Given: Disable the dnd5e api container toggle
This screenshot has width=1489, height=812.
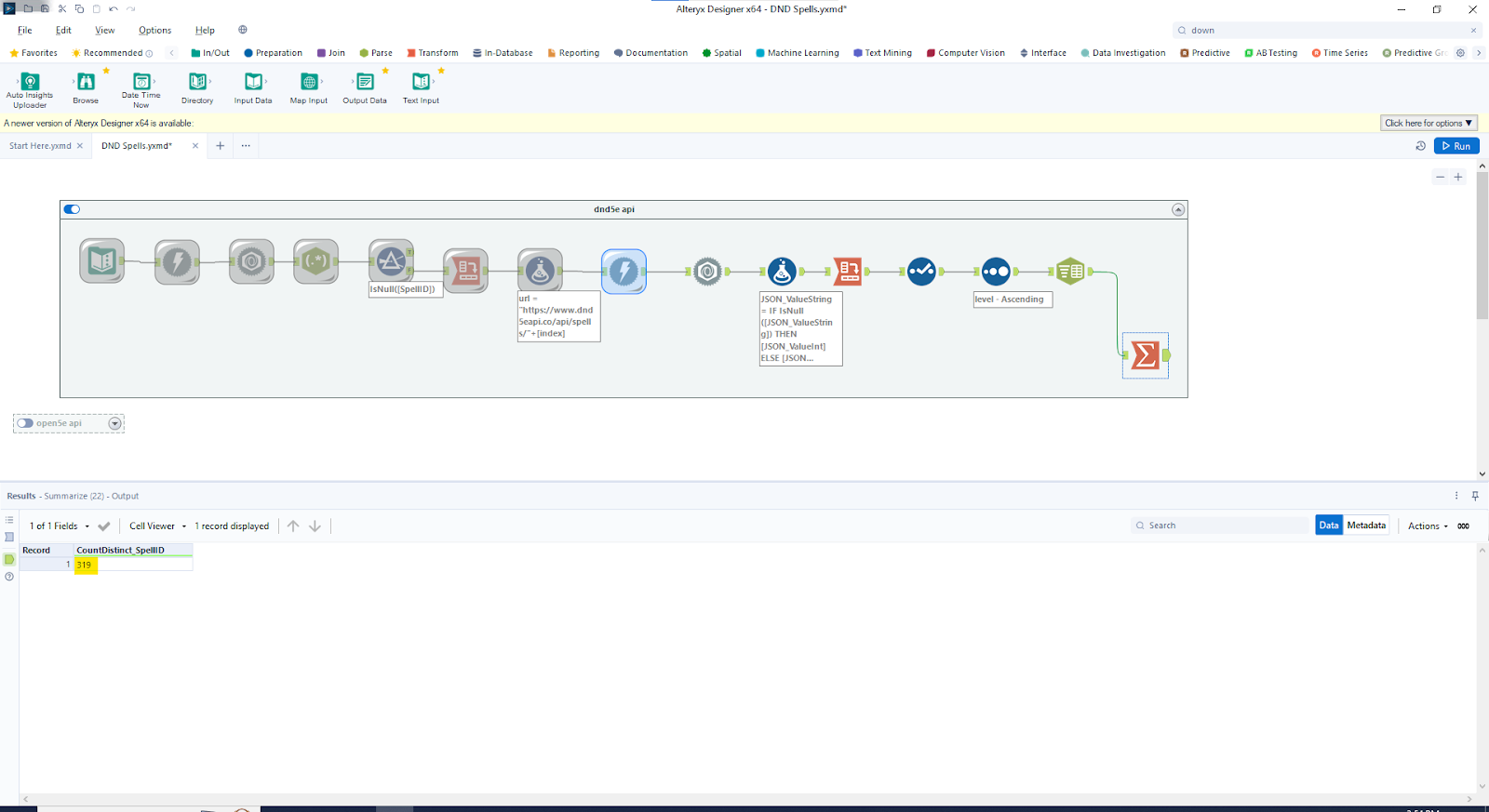Looking at the screenshot, I should [x=73, y=209].
